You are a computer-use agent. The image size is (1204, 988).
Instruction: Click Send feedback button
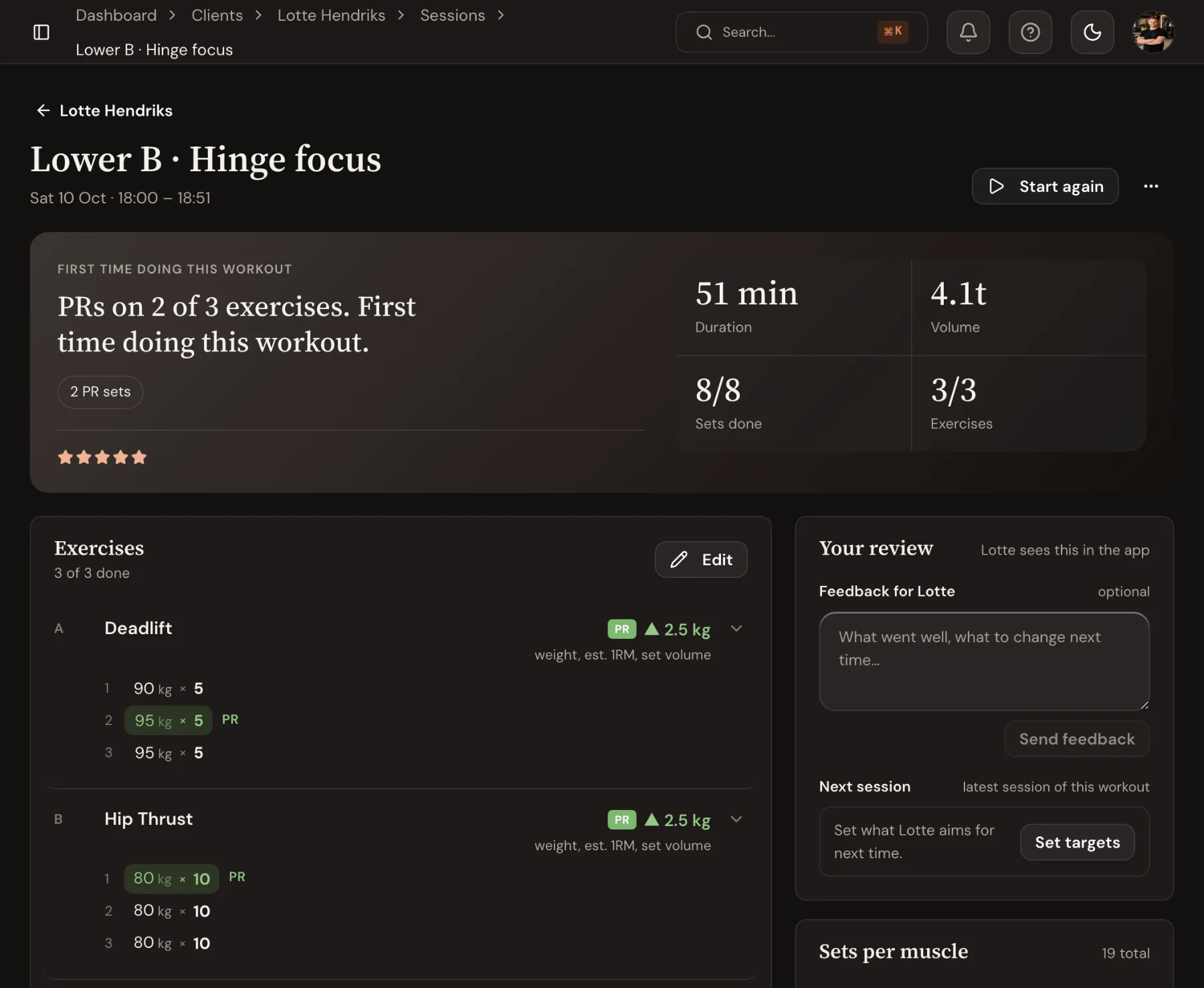coord(1076,739)
